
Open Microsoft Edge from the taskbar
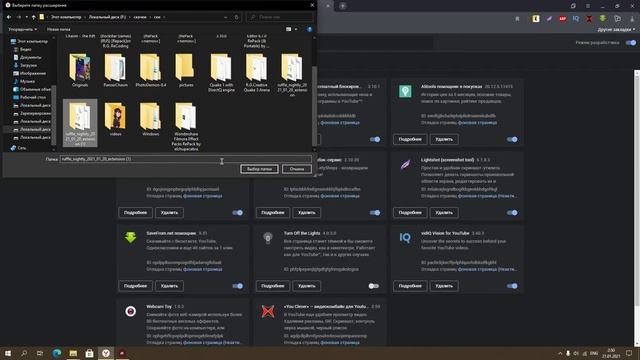coord(57,353)
